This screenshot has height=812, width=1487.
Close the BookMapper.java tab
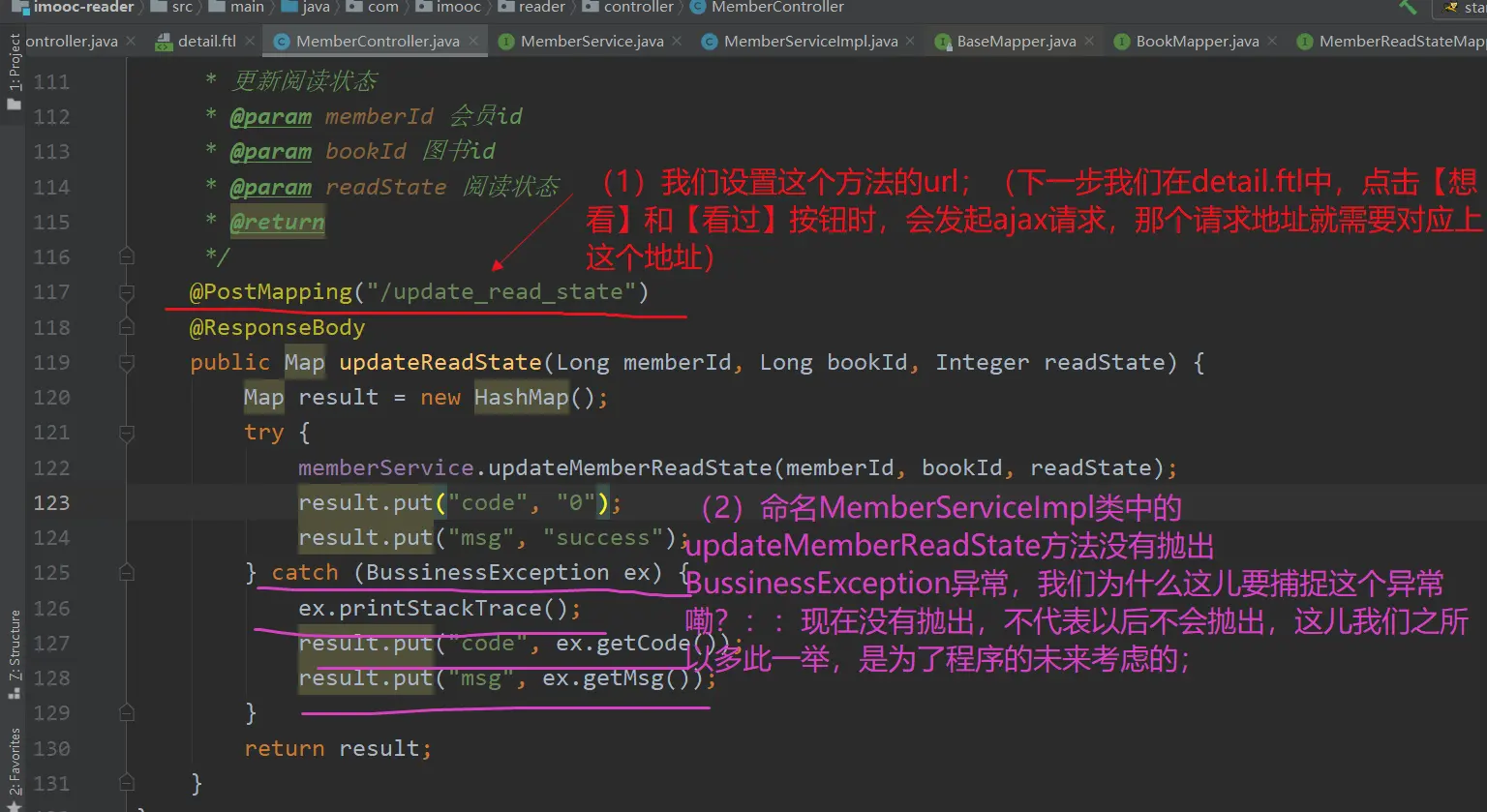point(1272,42)
